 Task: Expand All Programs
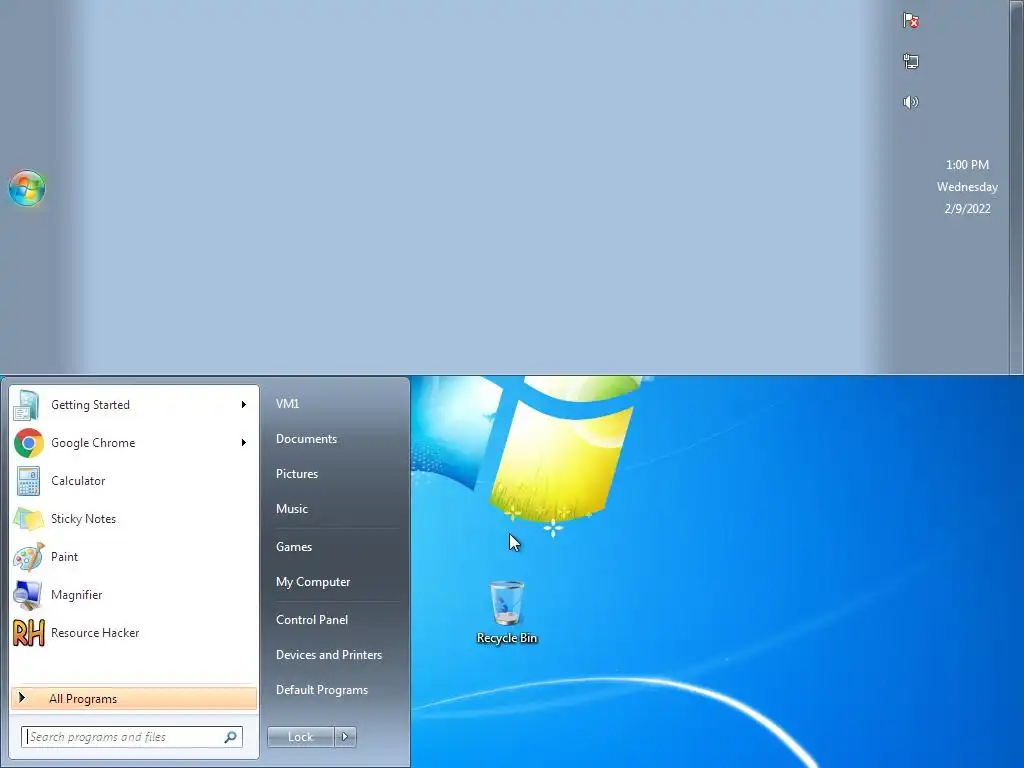(134, 698)
